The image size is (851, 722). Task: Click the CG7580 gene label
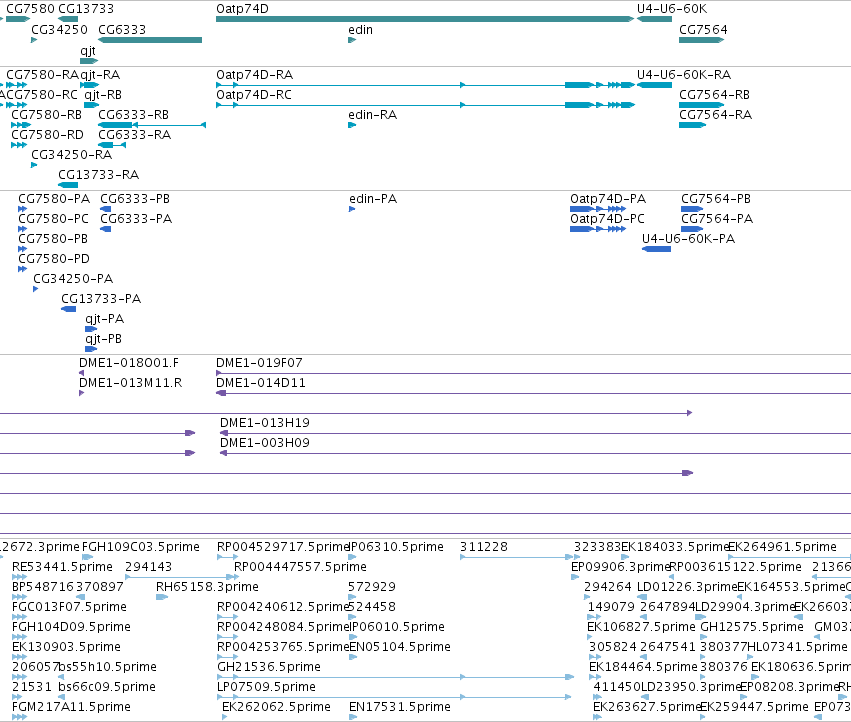click(x=30, y=9)
